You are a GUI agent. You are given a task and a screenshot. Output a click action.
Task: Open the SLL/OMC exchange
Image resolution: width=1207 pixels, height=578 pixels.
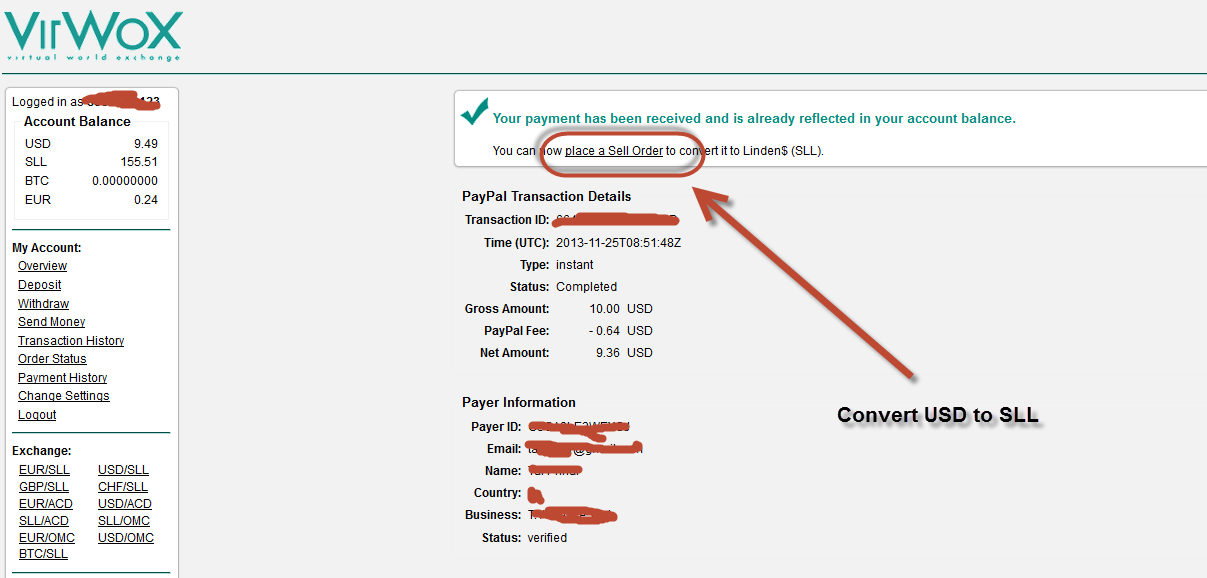[x=124, y=521]
